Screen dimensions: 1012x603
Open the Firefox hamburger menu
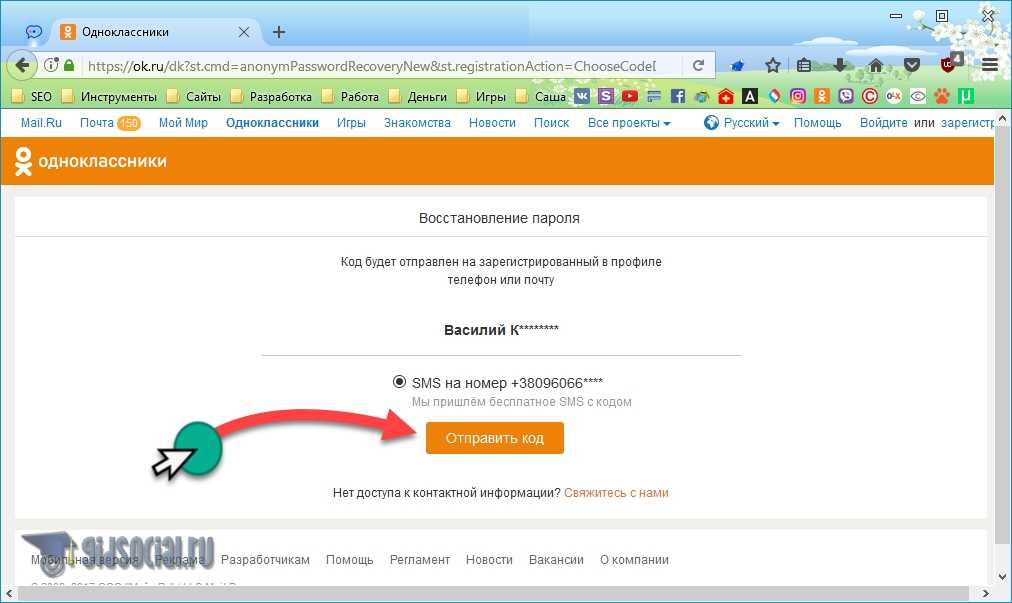990,66
